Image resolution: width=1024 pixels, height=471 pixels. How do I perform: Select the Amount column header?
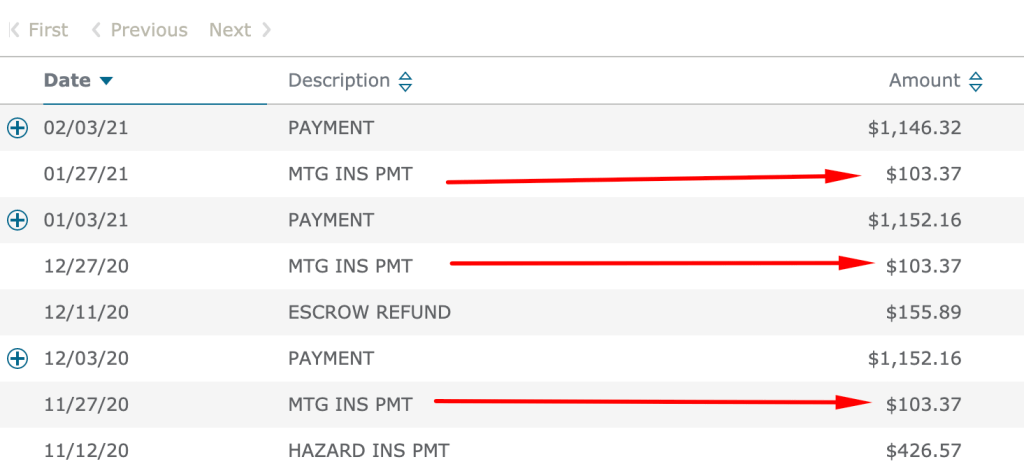click(924, 80)
